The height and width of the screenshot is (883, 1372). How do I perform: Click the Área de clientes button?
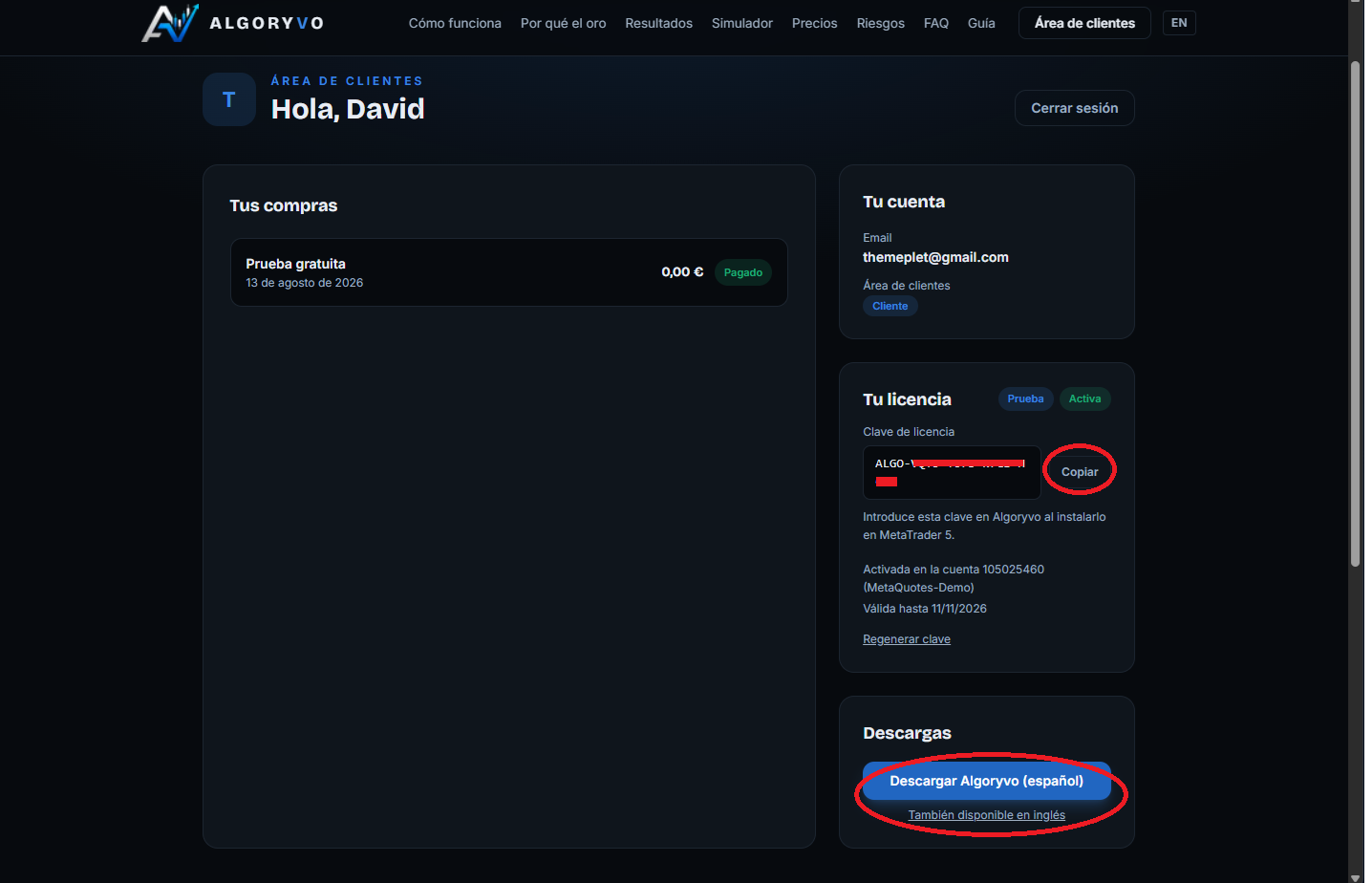pyautogui.click(x=1084, y=23)
